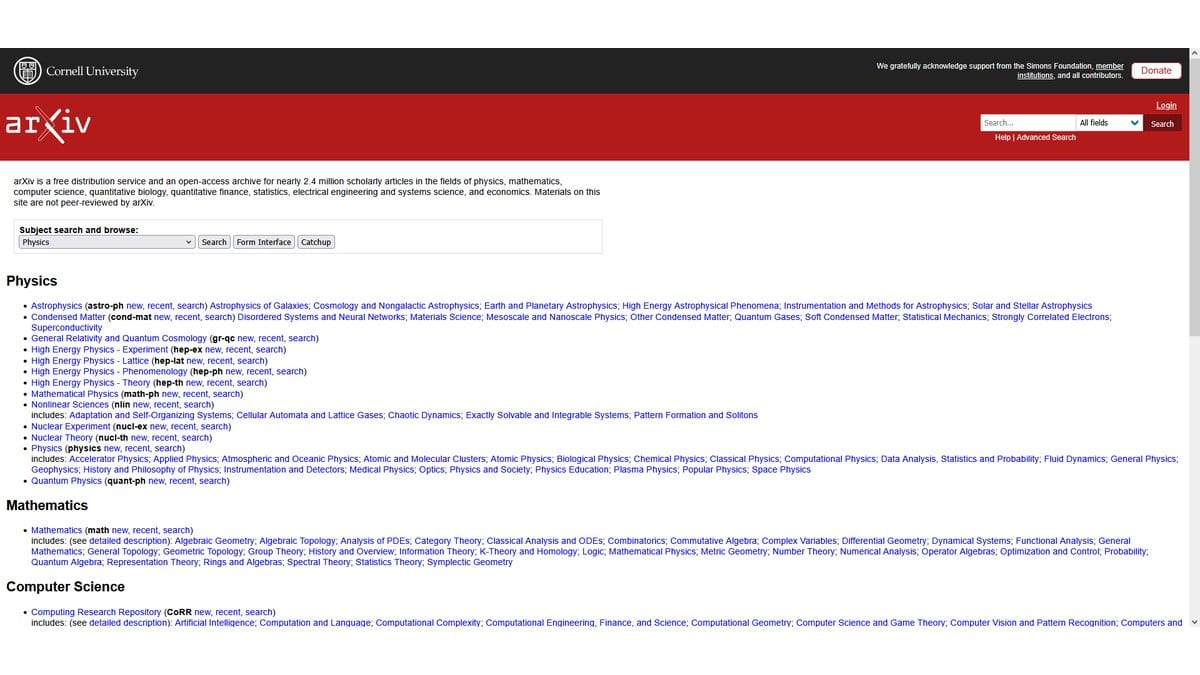Open Adaptation and Self-Organizing Systems
The image size is (1200, 675).
(x=150, y=415)
